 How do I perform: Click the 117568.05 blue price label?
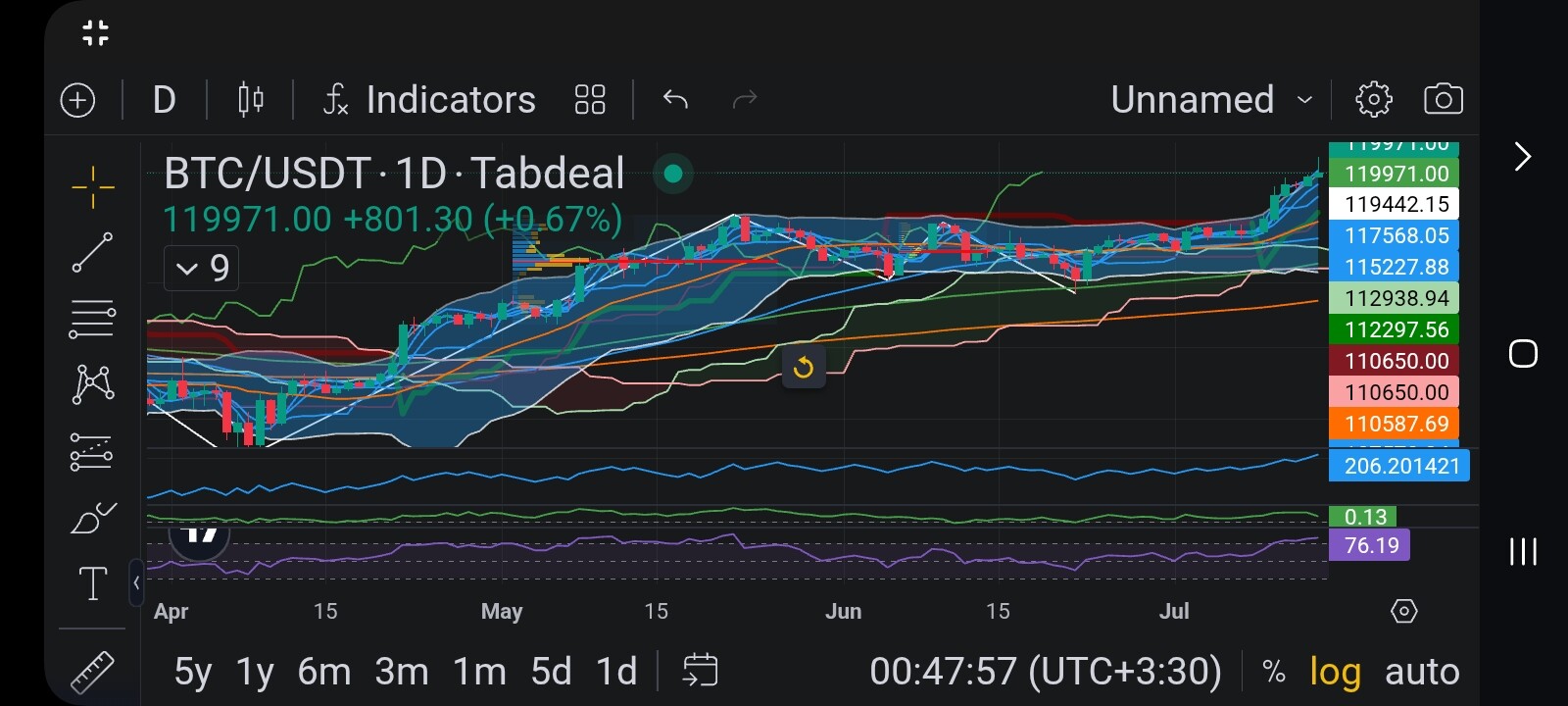click(1395, 235)
